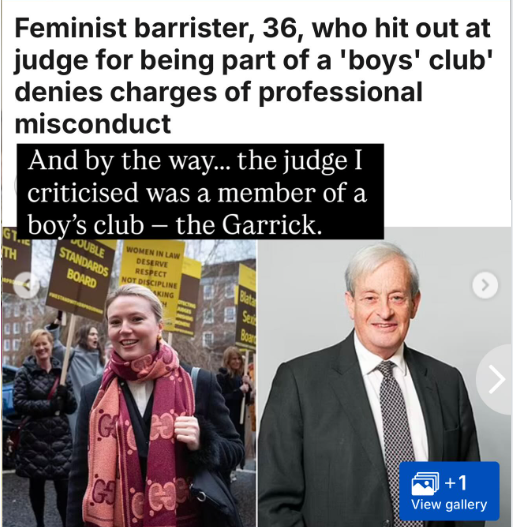Click the woman in the black puffer jacket
Screen dimensions: 514x527
tap(43, 413)
